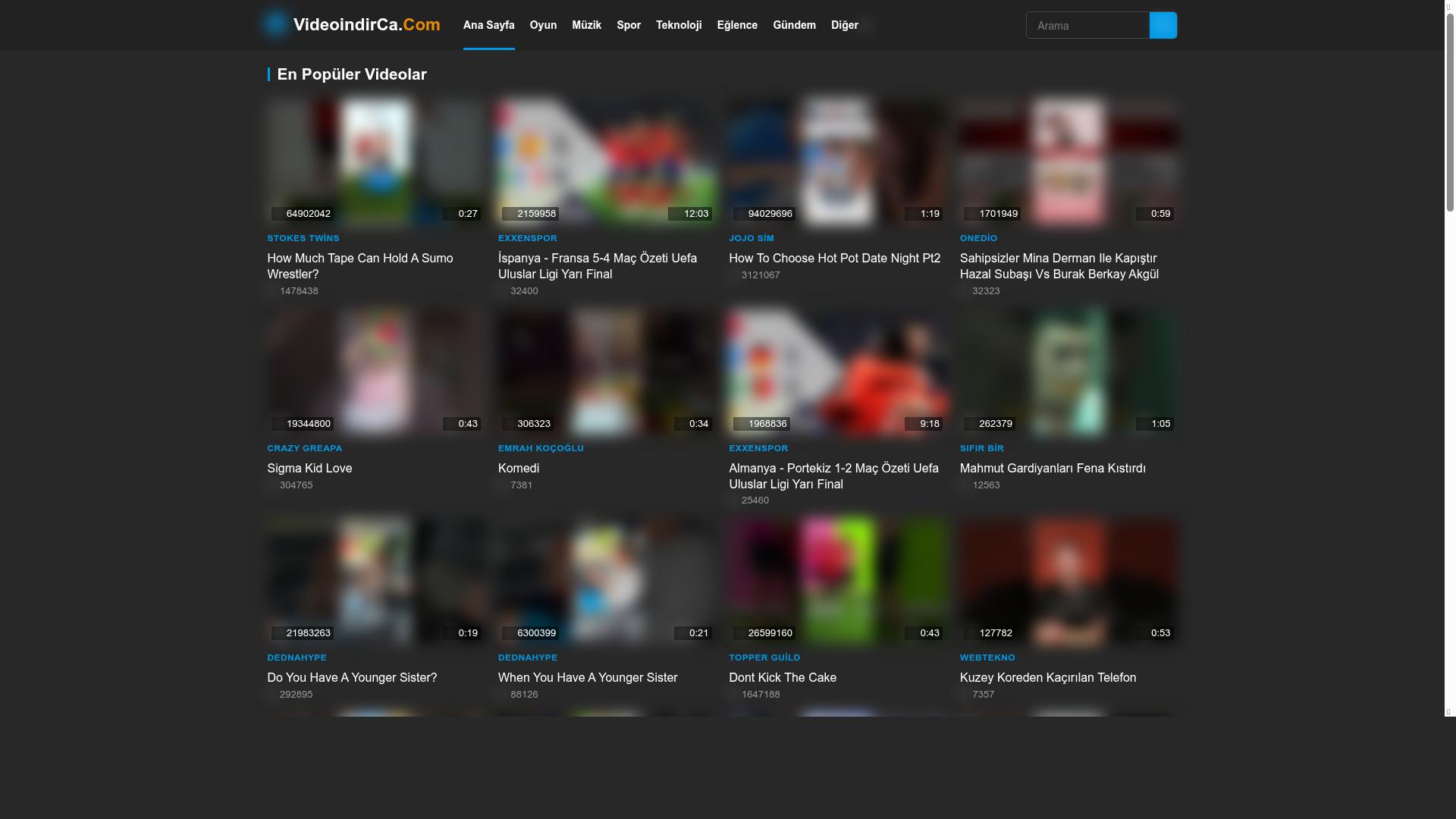1456x819 pixels.
Task: Select the Müzik tab
Action: 587,25
